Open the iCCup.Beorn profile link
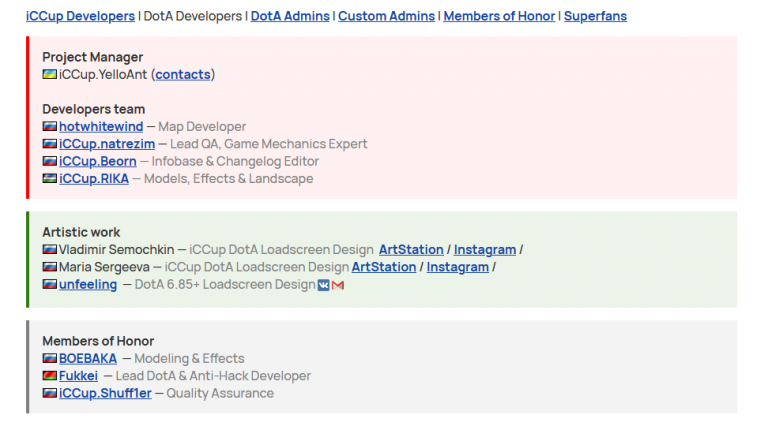The width and height of the screenshot is (768, 441). [x=97, y=161]
